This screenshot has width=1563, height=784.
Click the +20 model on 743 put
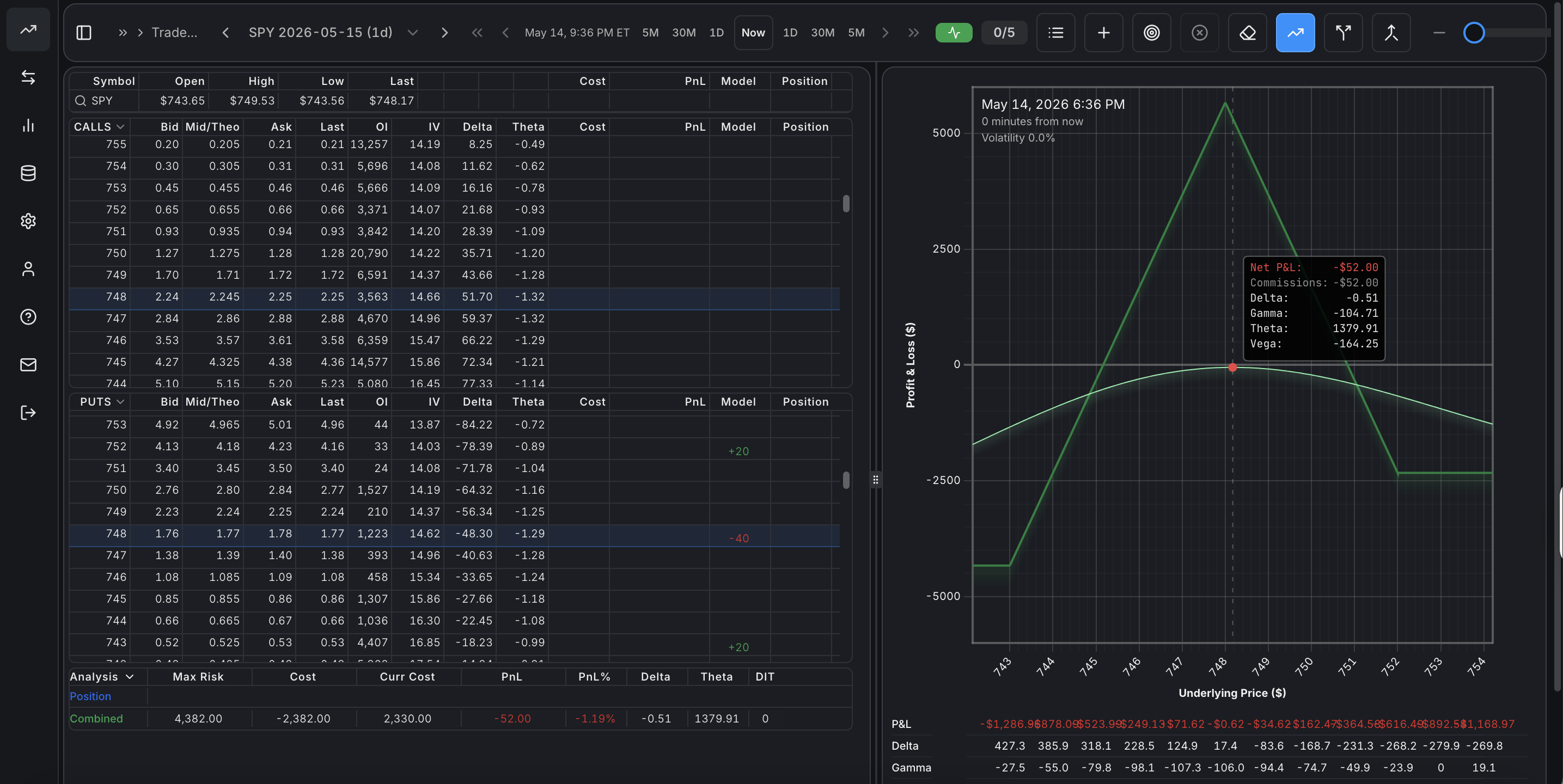[x=738, y=647]
